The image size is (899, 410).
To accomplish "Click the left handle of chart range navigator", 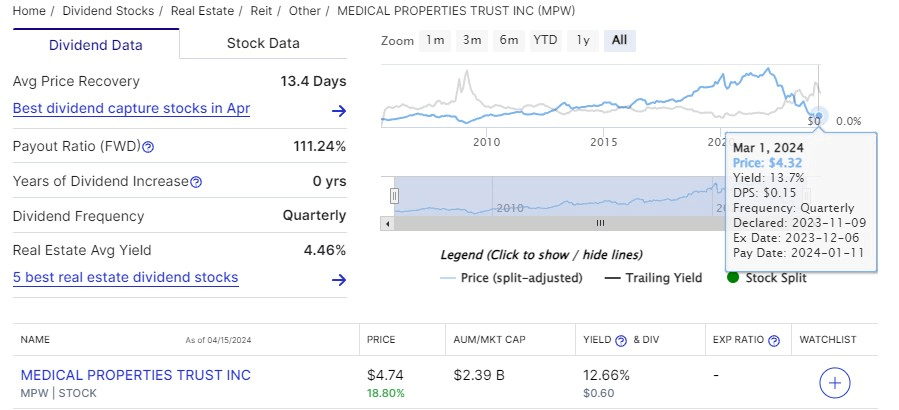I will coord(394,196).
